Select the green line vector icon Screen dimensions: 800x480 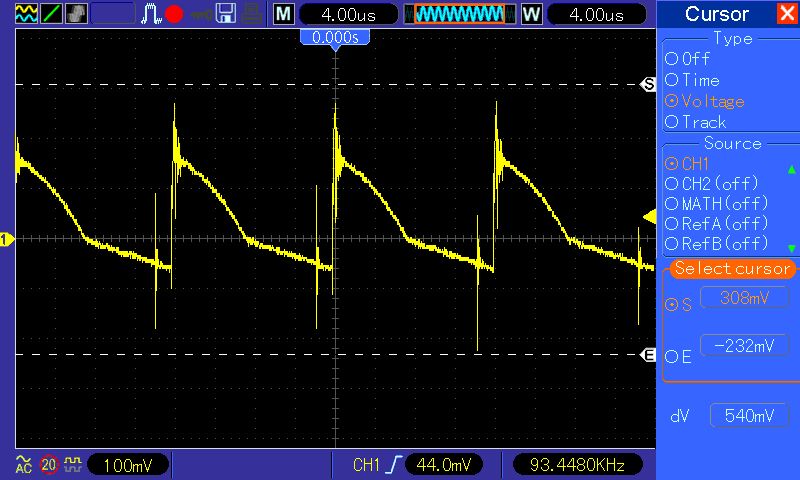(52, 14)
